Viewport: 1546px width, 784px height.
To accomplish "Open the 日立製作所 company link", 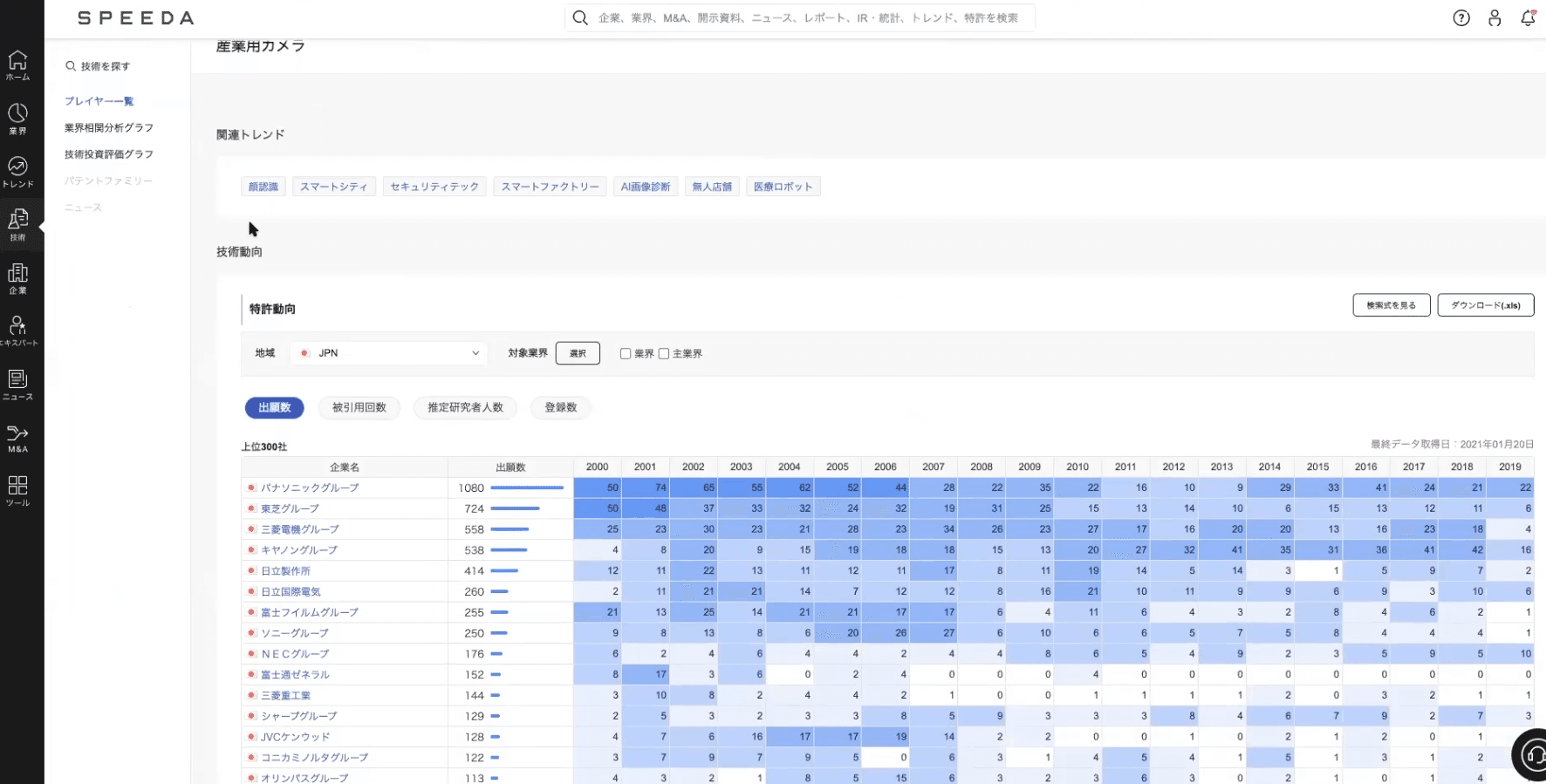I will [x=286, y=571].
